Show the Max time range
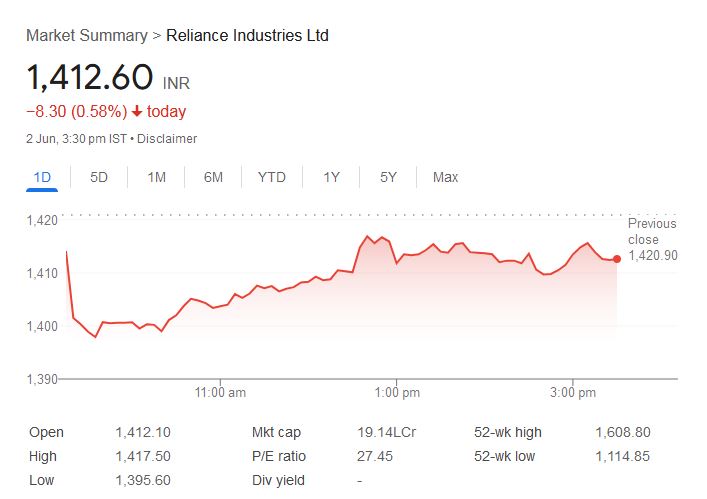This screenshot has height=499, width=707. (x=445, y=177)
